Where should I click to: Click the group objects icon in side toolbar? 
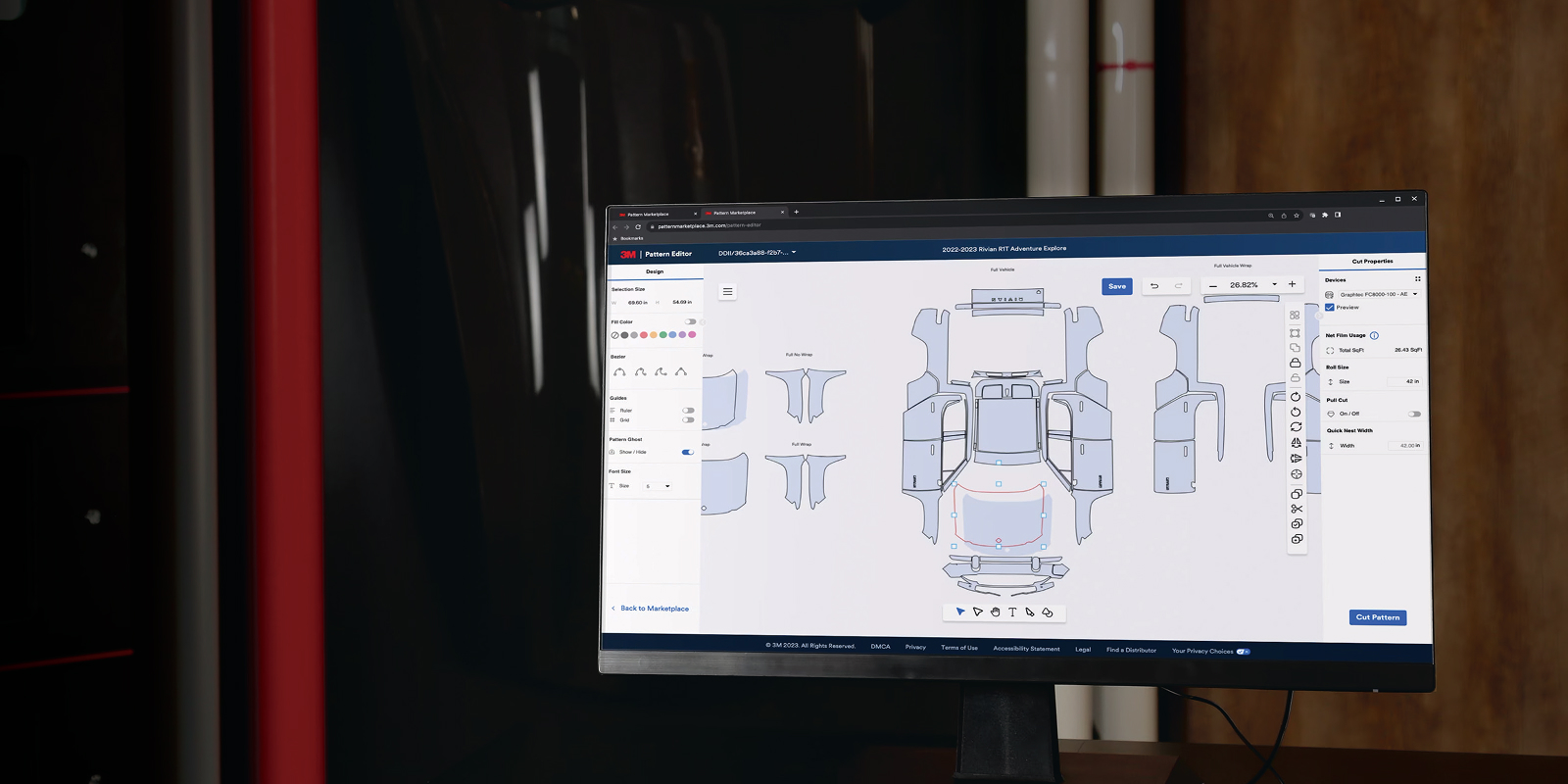point(1295,316)
